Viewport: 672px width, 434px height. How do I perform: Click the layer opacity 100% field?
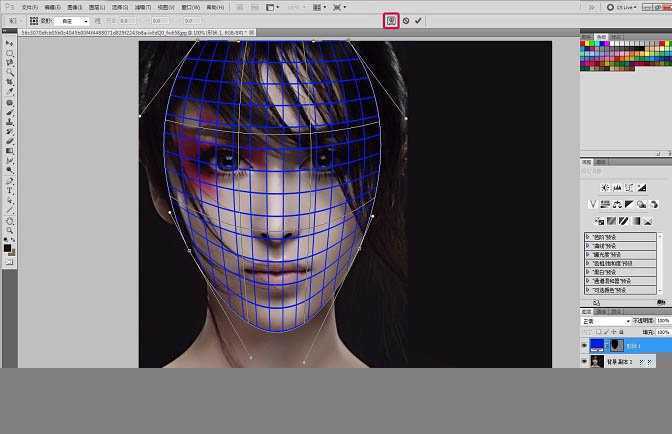pyautogui.click(x=663, y=320)
